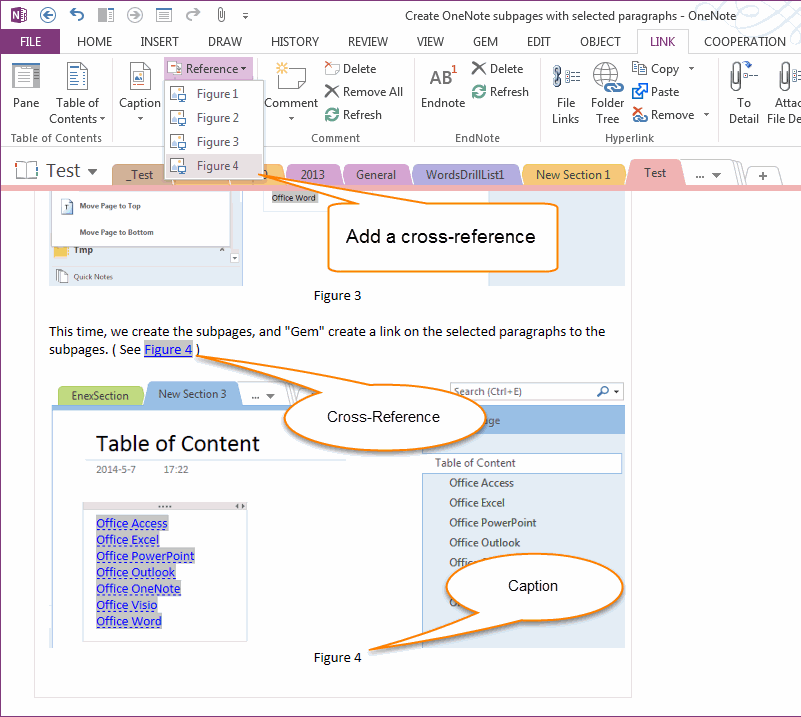The height and width of the screenshot is (717, 801).
Task: Click the redo arrow icon
Action: pos(193,15)
